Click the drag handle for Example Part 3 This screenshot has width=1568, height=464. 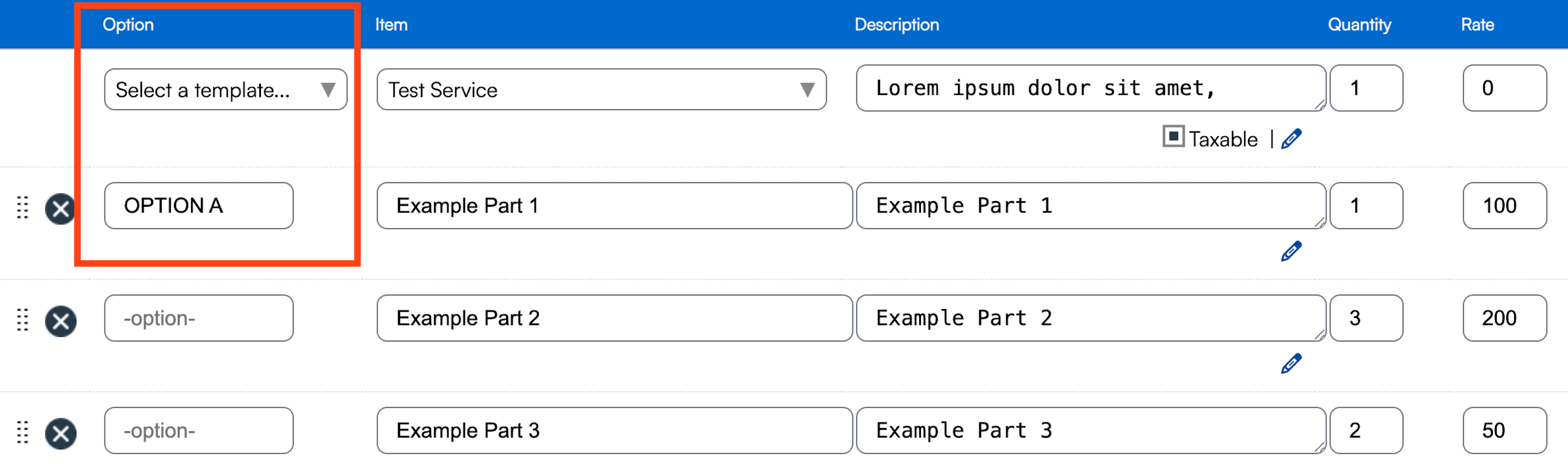pos(22,432)
